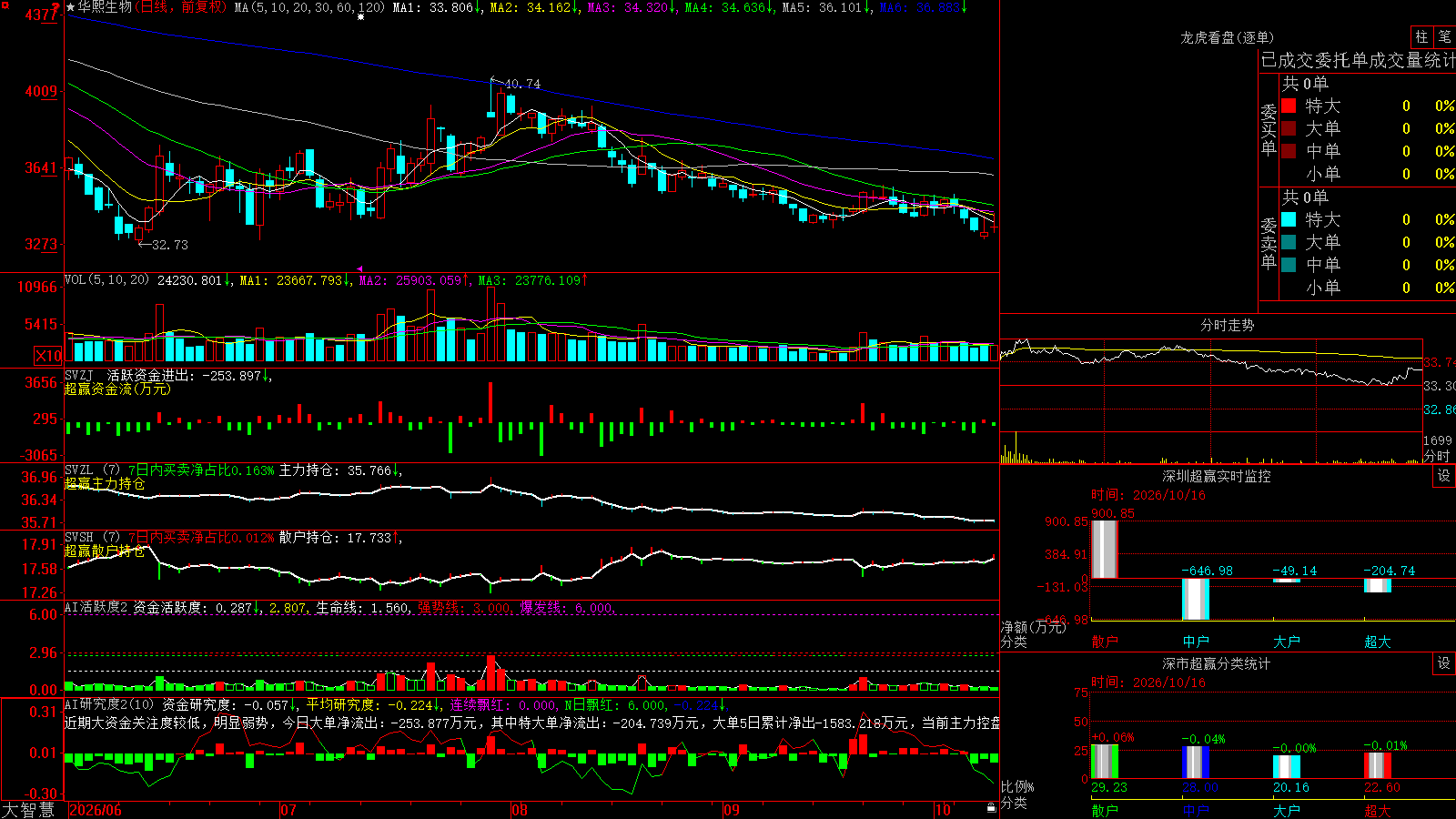Click the 分时走势 panel title
This screenshot has height=819, width=1456.
click(1227, 325)
